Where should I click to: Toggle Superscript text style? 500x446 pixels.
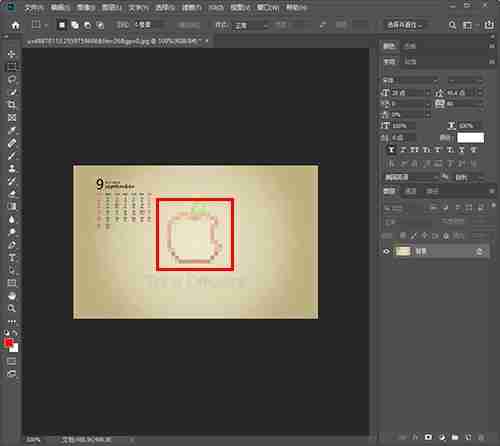point(438,150)
